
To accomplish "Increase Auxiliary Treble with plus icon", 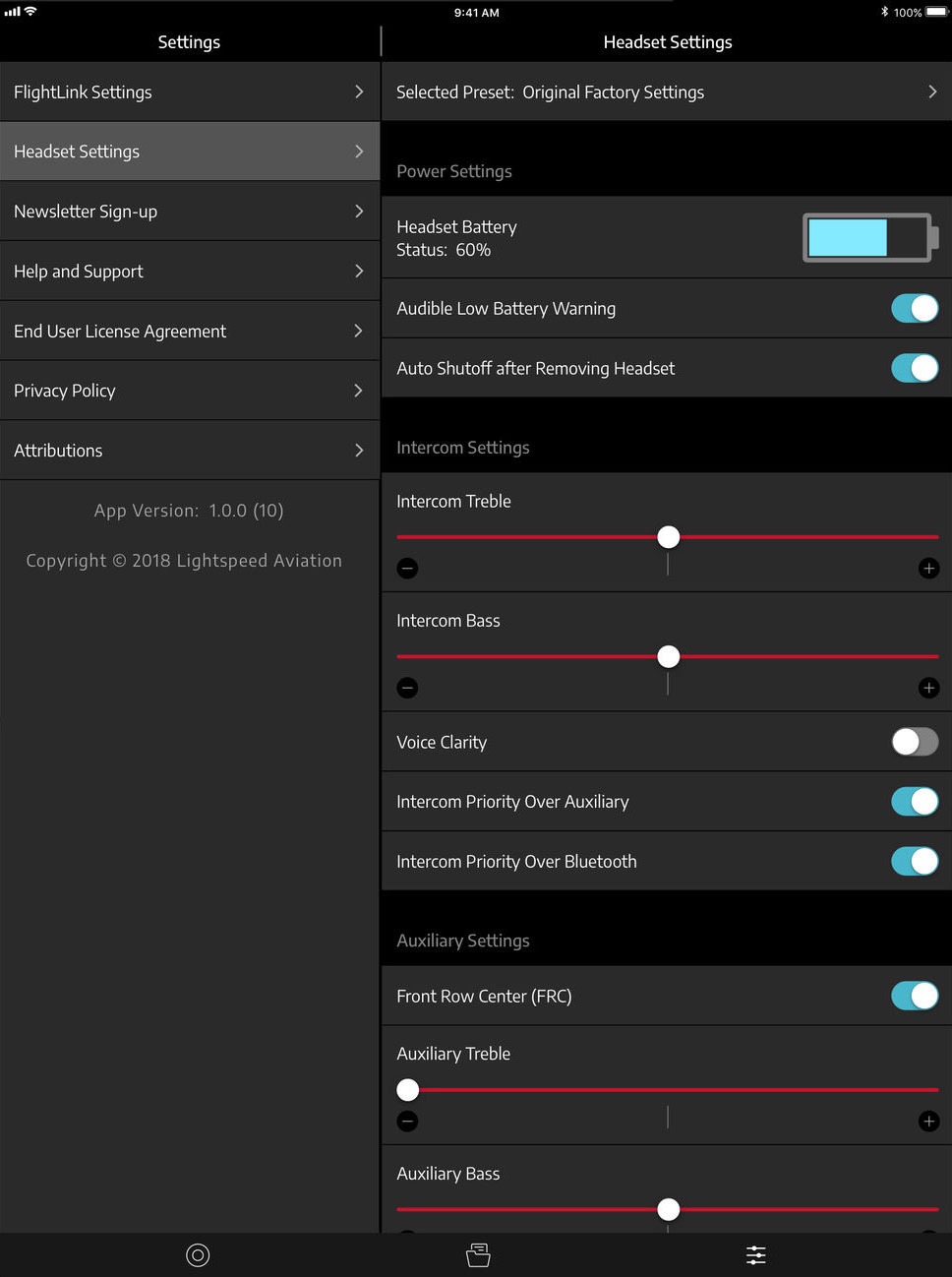I will click(928, 1122).
